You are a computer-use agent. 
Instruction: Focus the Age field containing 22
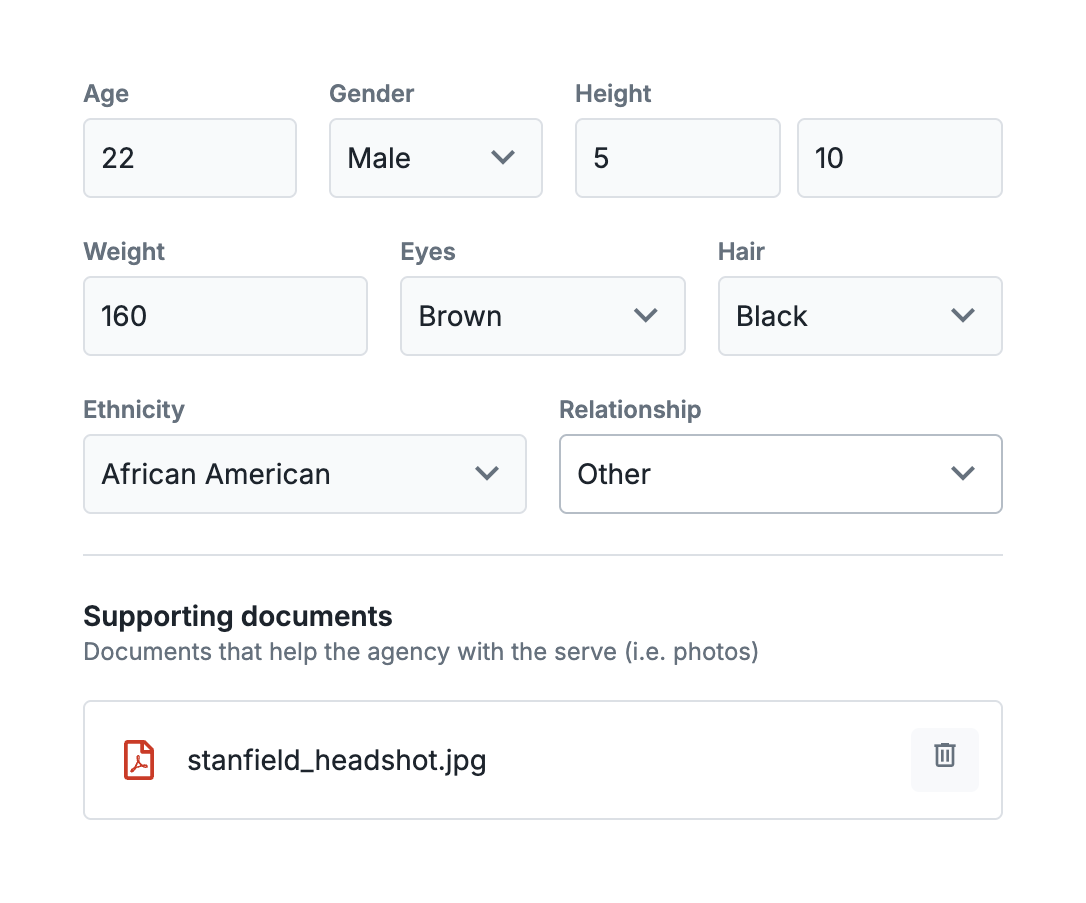pyautogui.click(x=189, y=158)
